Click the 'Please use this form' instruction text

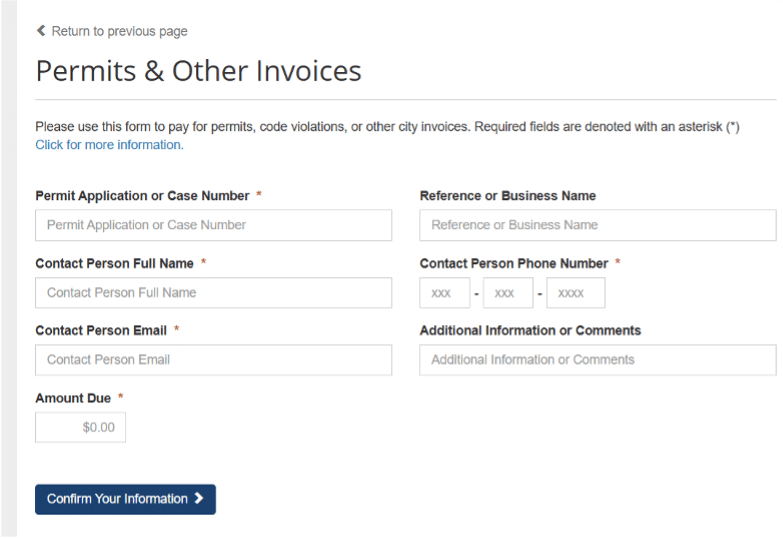tap(388, 126)
